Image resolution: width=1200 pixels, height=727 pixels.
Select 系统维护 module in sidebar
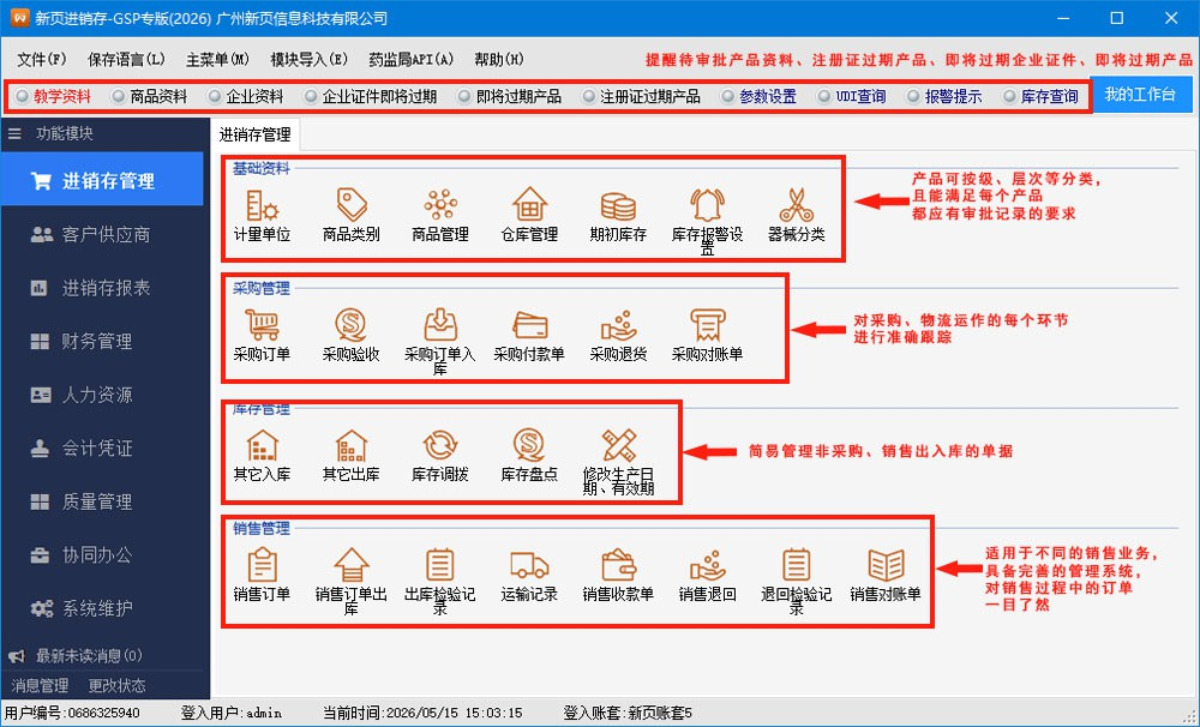[x=102, y=608]
